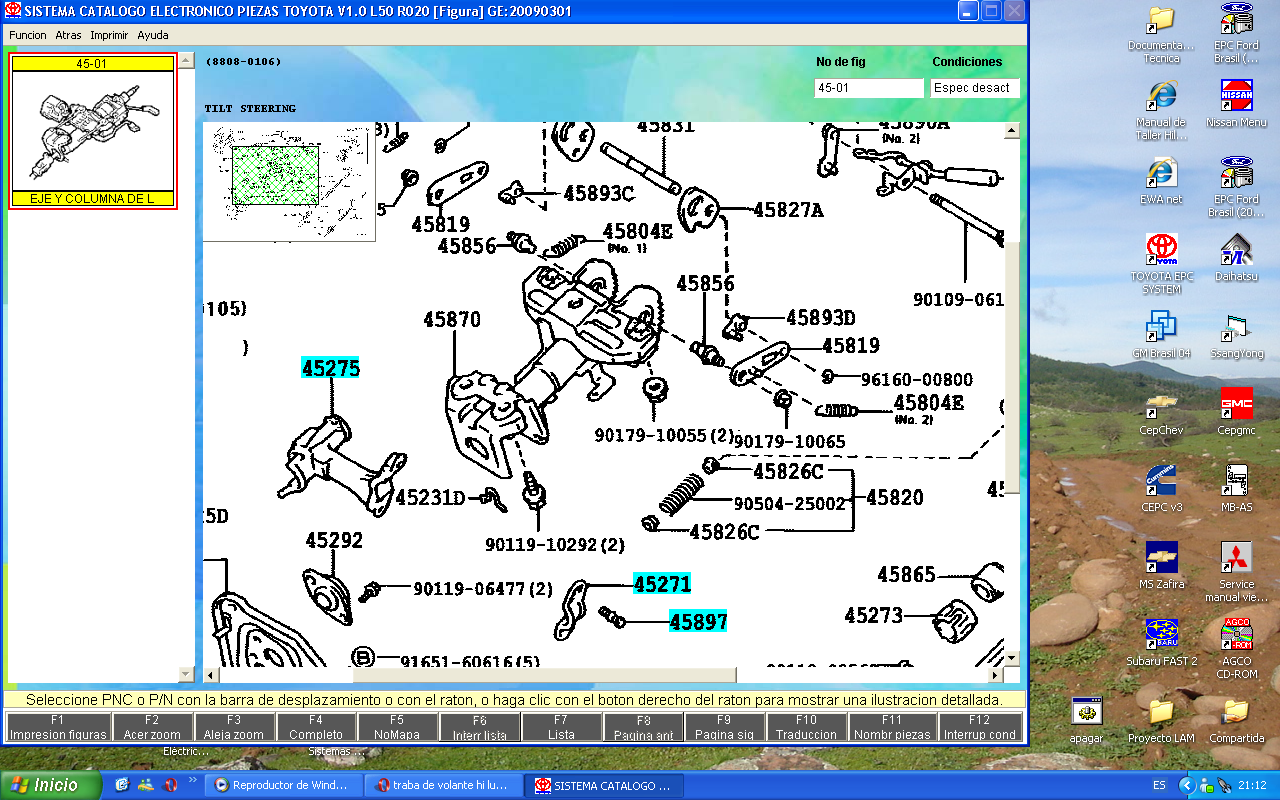Open the Imprimir menu
Viewport: 1280px width, 800px height.
(109, 35)
